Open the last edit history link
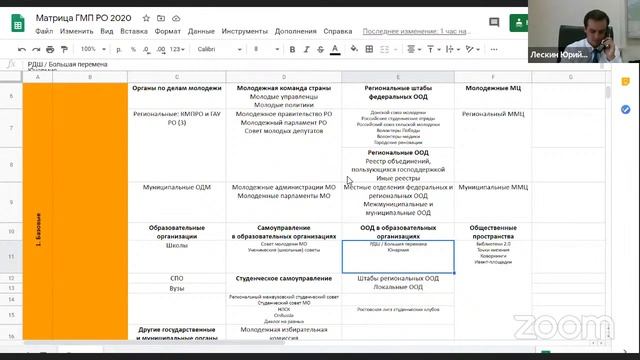The width and height of the screenshot is (640, 360). click(x=416, y=31)
